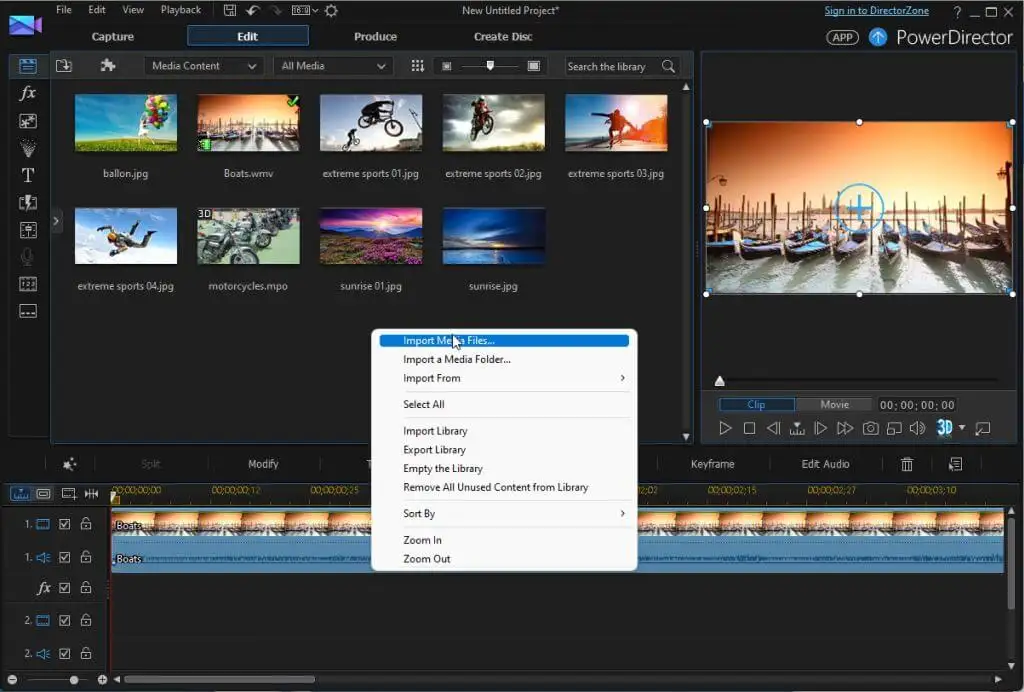1024x692 pixels.
Task: Uncheck video track 1 visibility checkbox
Action: click(x=65, y=524)
